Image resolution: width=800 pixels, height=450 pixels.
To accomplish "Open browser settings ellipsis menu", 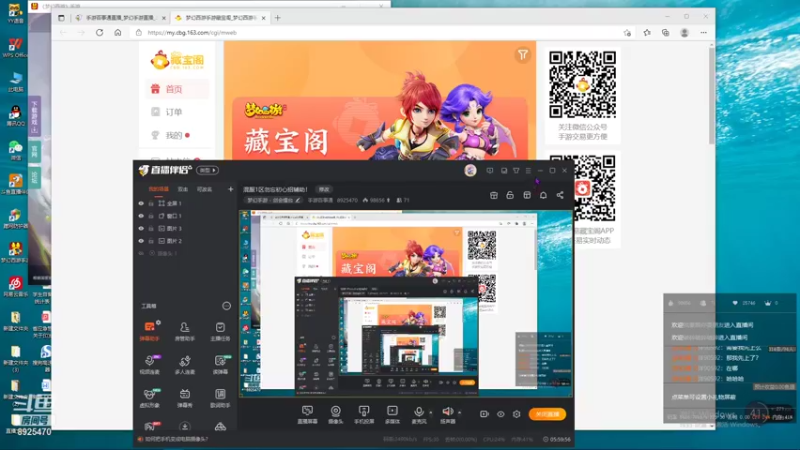I will pos(704,33).
